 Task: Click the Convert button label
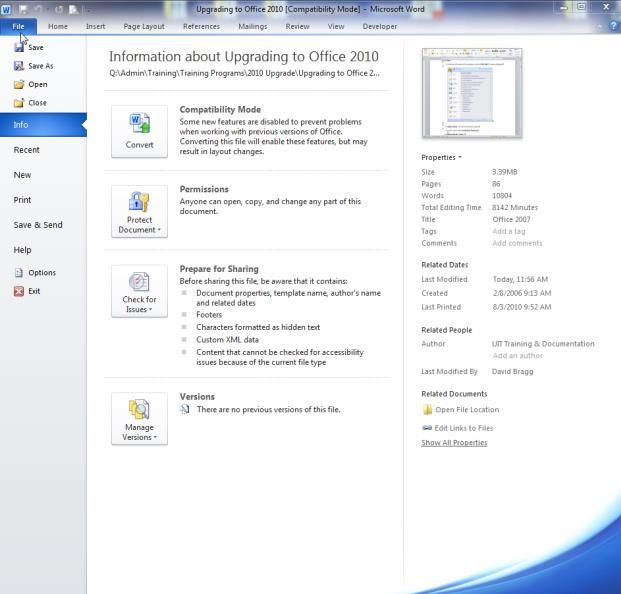(x=139, y=145)
